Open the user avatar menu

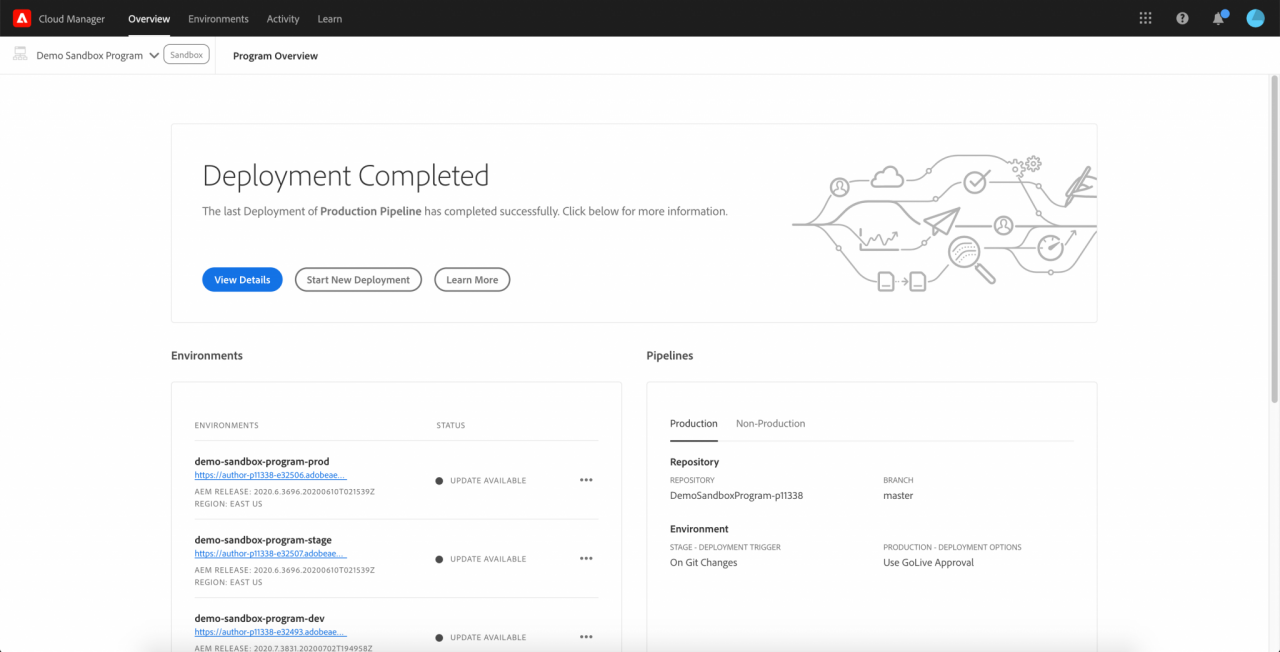tap(1255, 17)
